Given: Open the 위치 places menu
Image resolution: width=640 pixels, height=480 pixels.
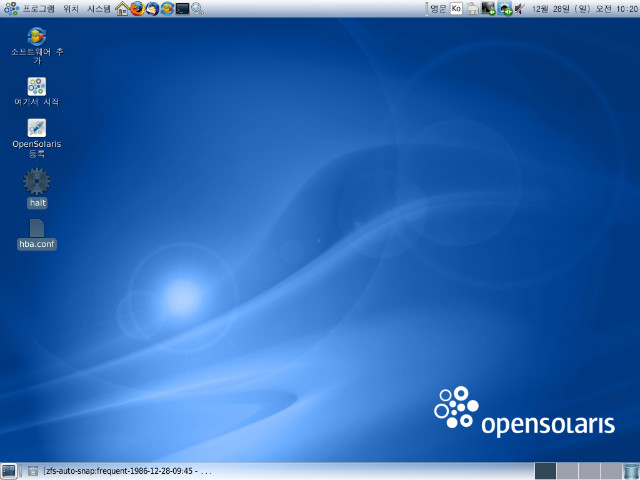Looking at the screenshot, I should coord(71,9).
